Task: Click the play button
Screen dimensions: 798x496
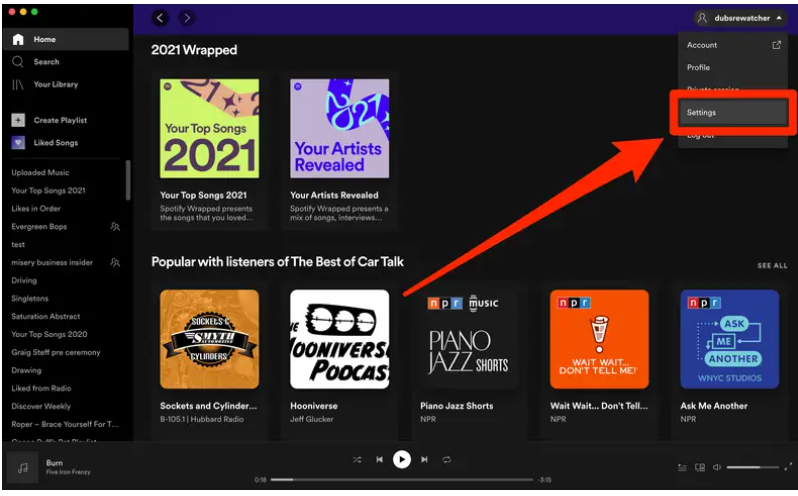Action: [x=402, y=459]
